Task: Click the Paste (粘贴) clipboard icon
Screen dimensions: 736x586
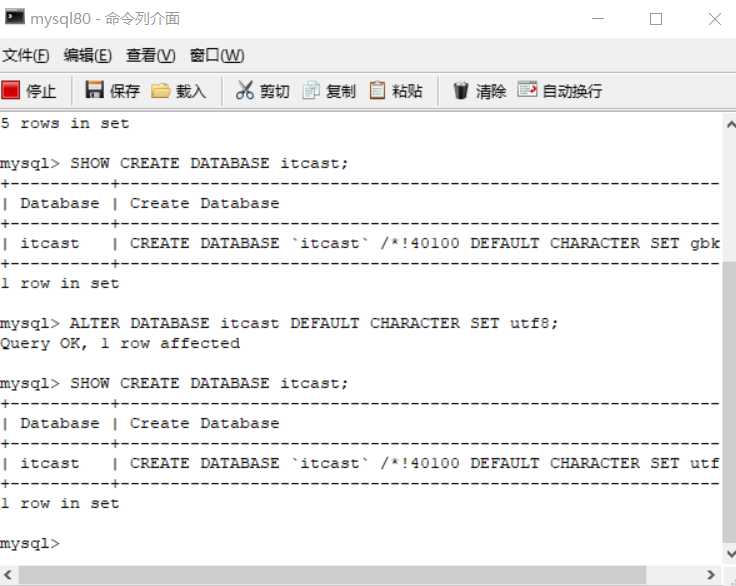Action: [x=377, y=90]
